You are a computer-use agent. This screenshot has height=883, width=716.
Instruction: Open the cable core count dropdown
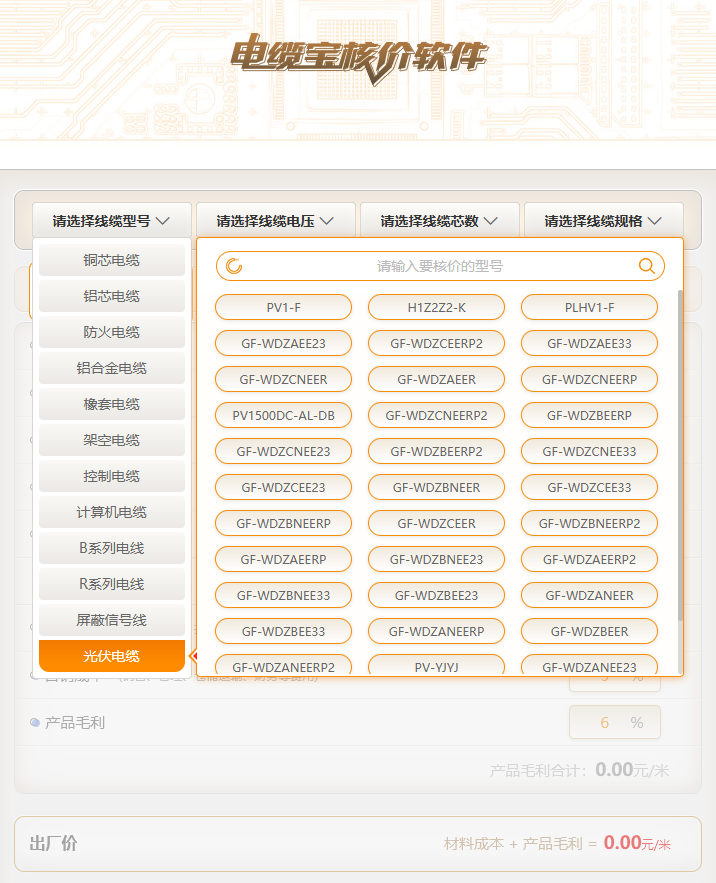pos(439,221)
